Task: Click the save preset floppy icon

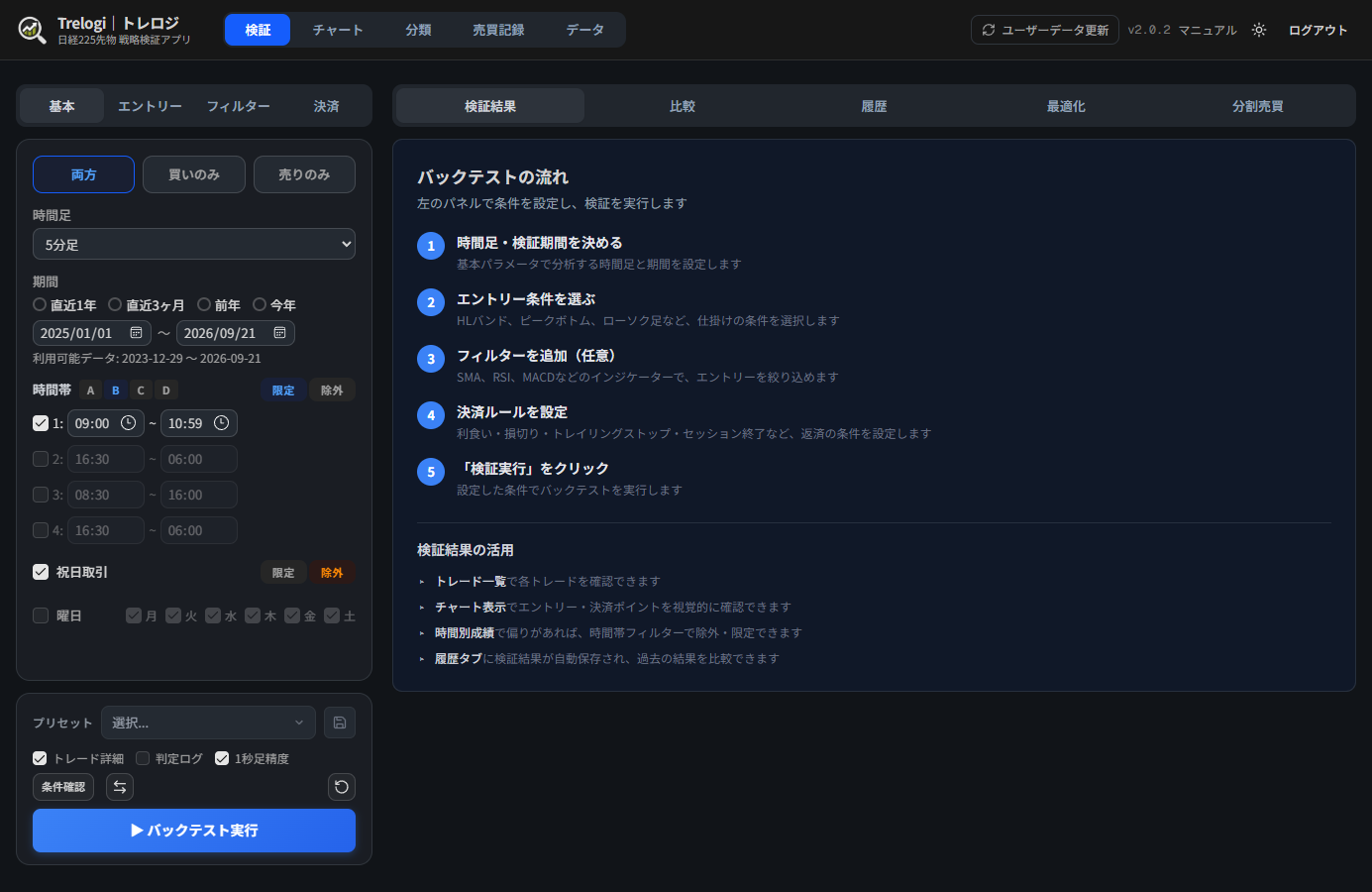Action: (340, 723)
